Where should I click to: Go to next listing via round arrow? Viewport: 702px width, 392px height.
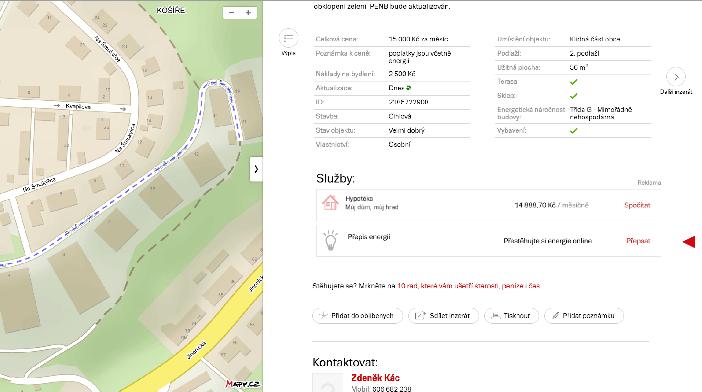point(676,77)
